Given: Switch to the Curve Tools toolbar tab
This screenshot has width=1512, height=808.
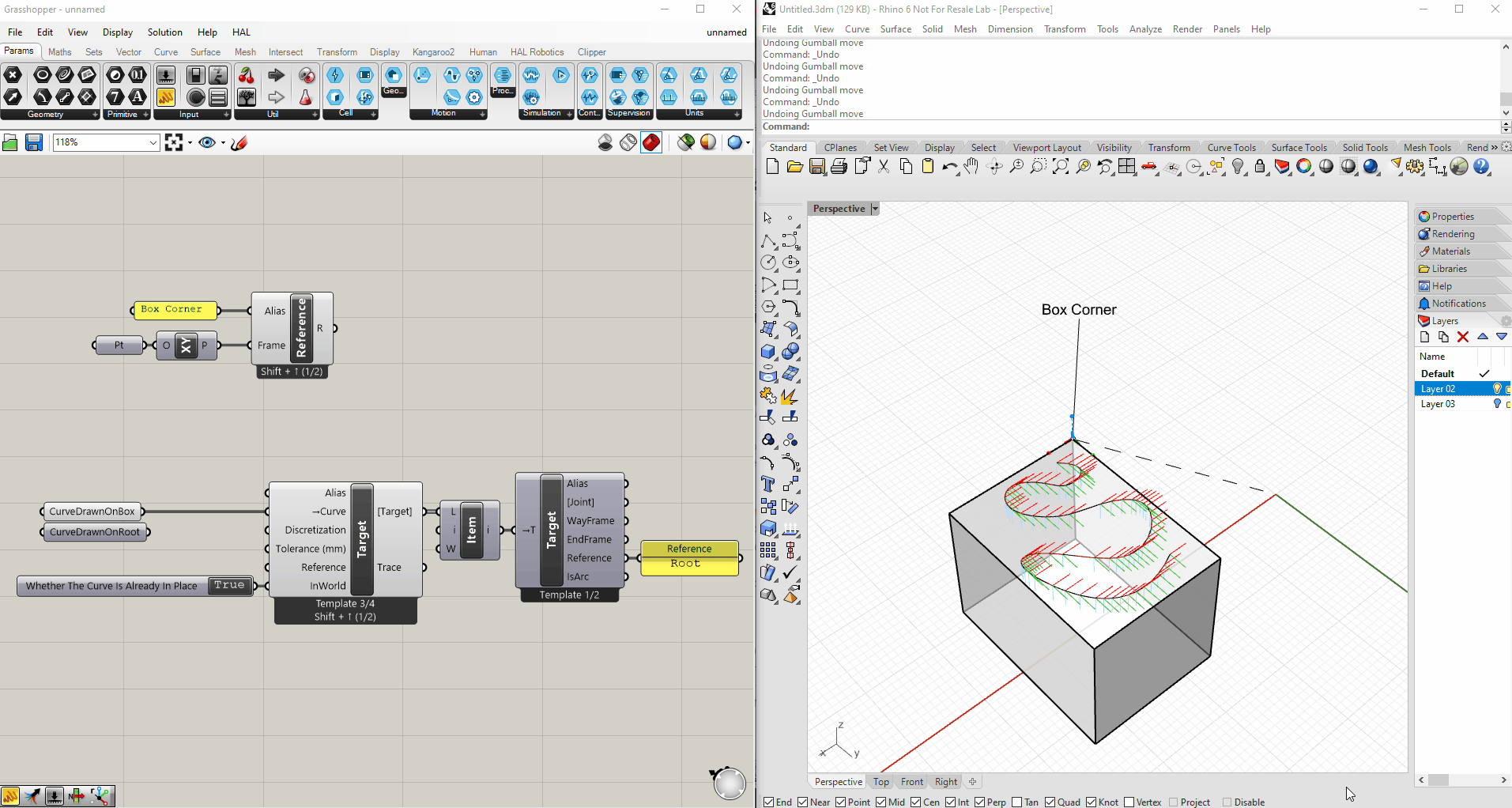Looking at the screenshot, I should [x=1231, y=148].
